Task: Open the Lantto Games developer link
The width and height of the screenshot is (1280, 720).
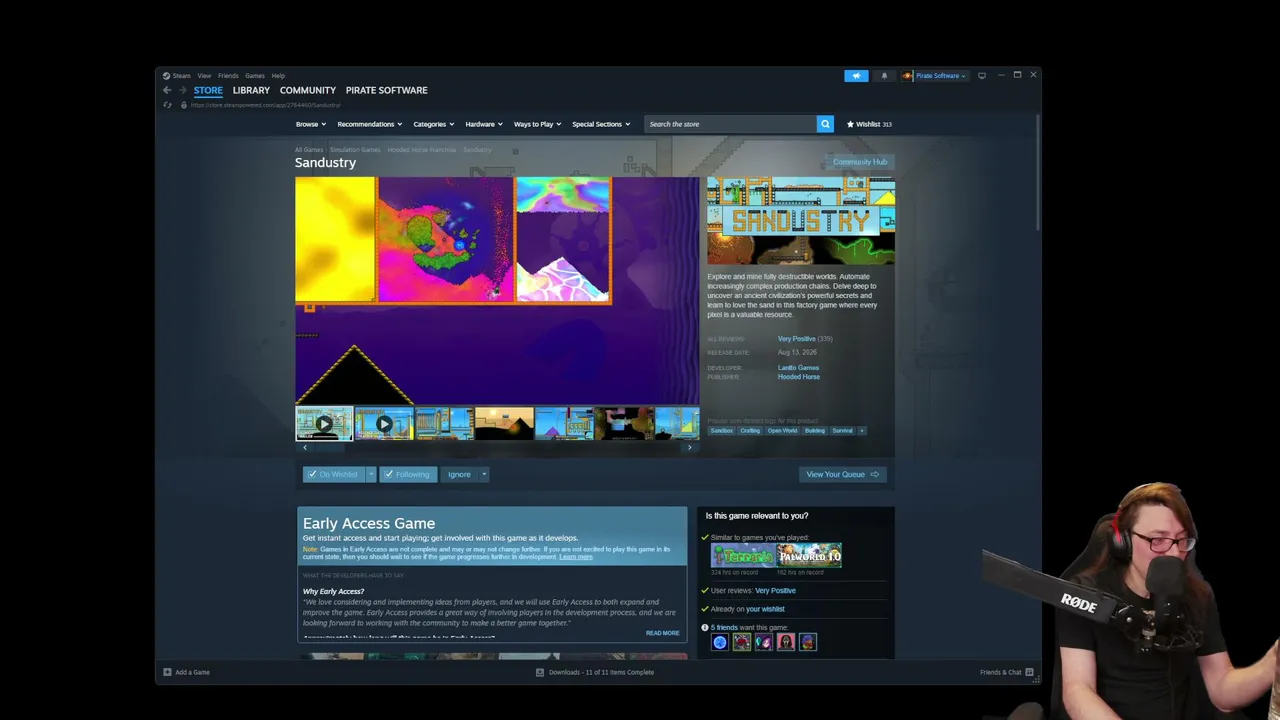Action: (x=798, y=368)
